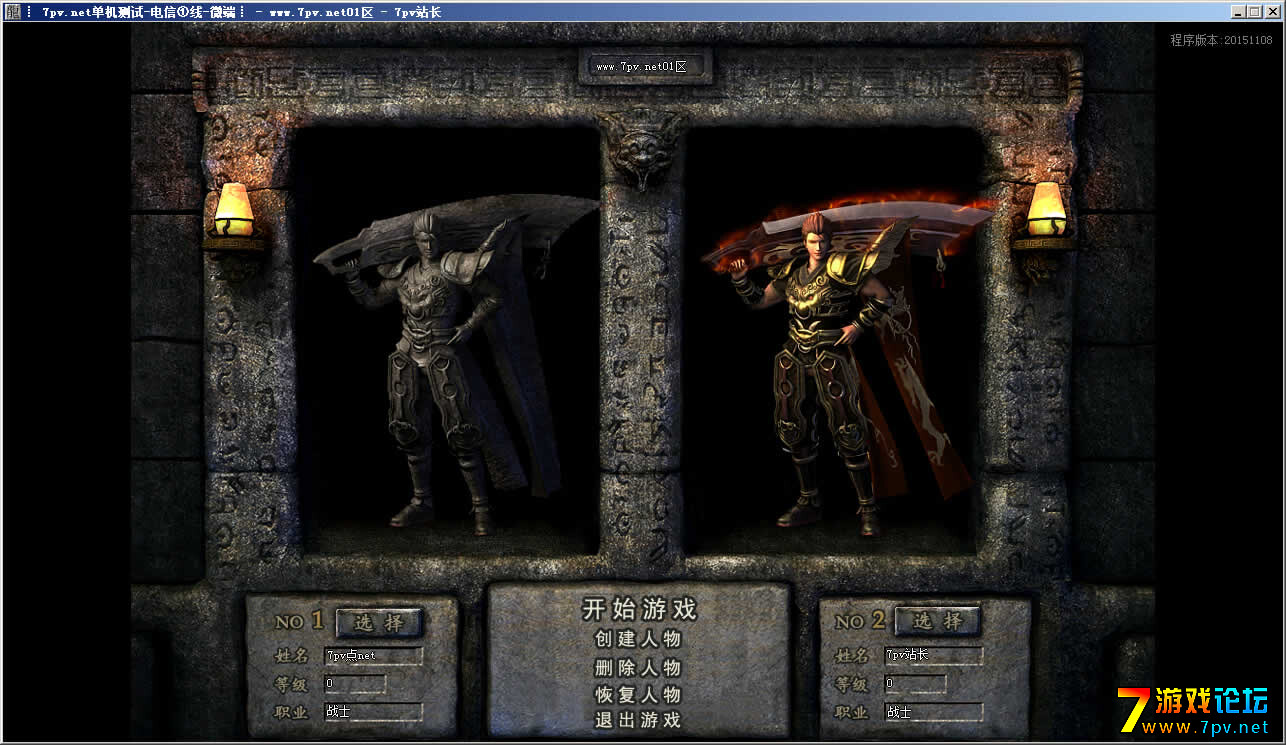Exit via 退出游戏 menu entry

[x=638, y=720]
